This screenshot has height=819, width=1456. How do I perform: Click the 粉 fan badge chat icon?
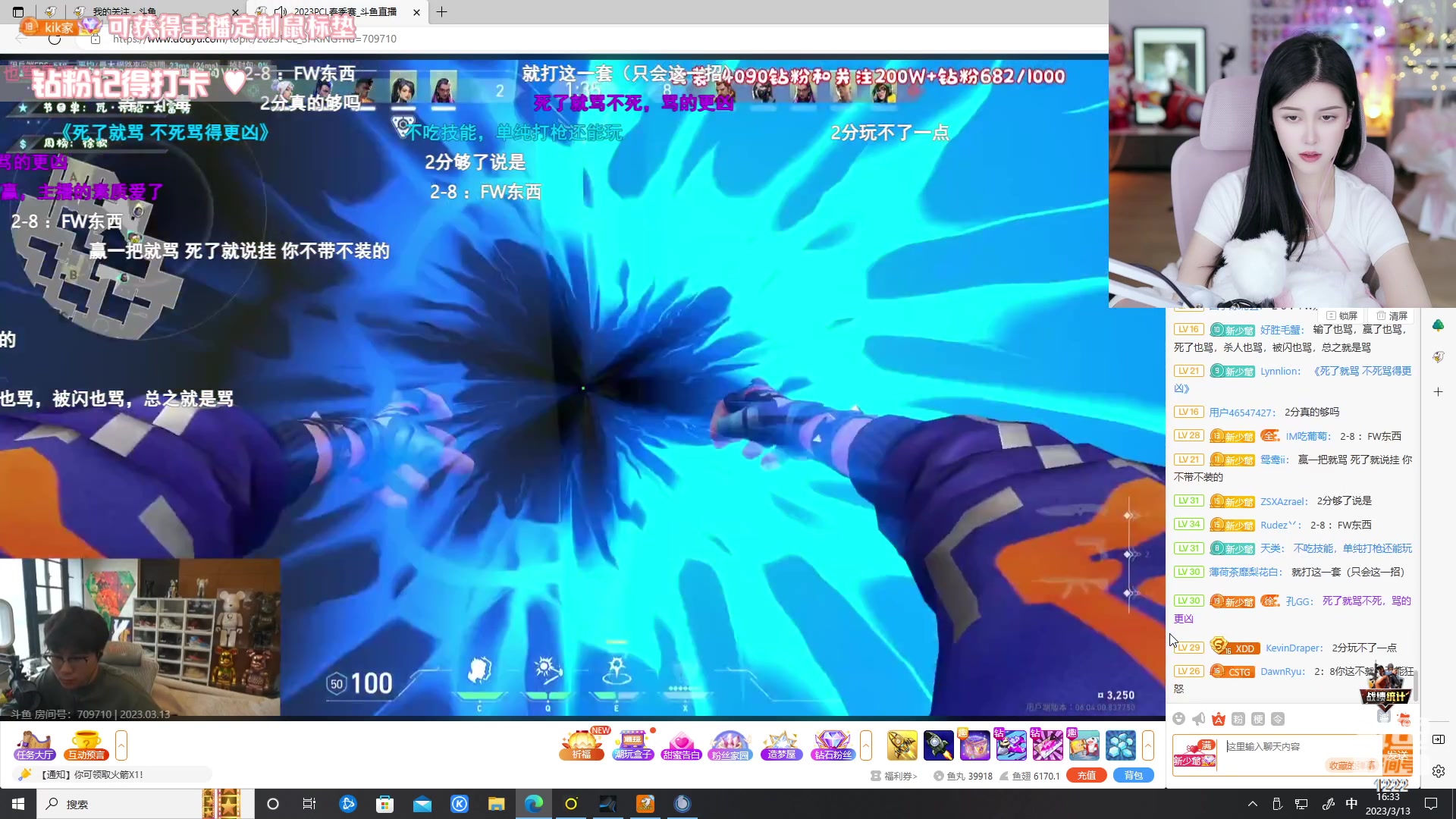pos(1238,719)
